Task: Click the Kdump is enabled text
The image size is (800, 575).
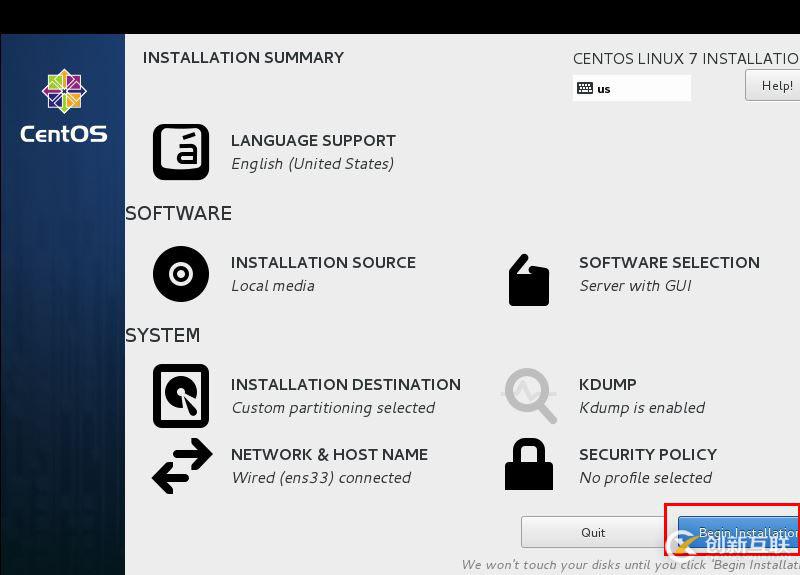Action: tap(642, 408)
